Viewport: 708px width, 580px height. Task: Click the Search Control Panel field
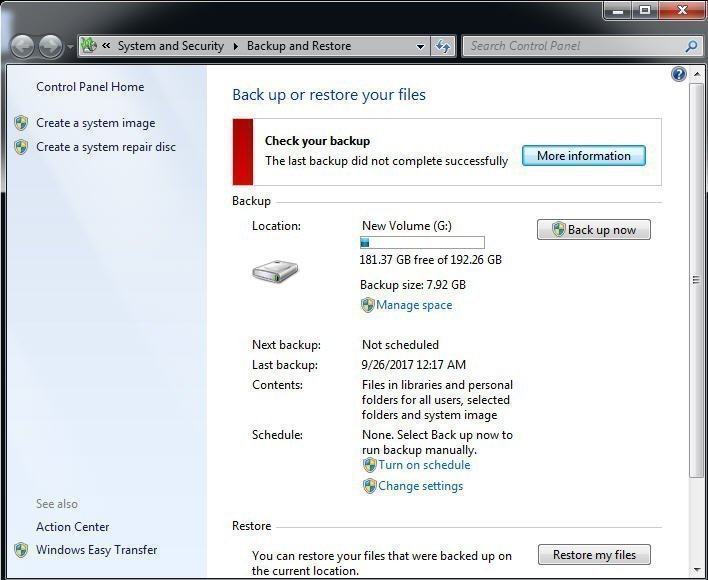582,46
